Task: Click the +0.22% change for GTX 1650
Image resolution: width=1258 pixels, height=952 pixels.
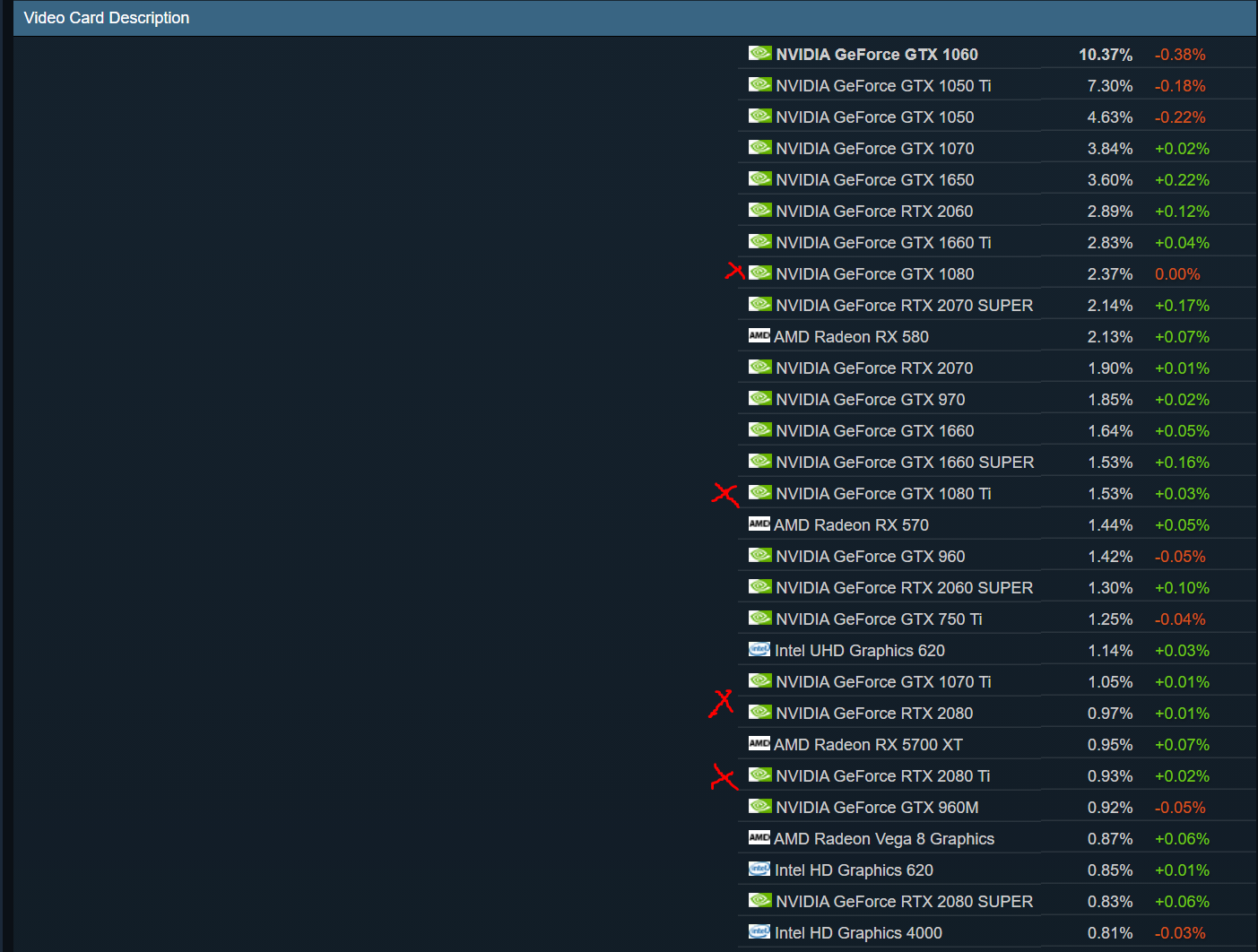Action: pyautogui.click(x=1182, y=180)
